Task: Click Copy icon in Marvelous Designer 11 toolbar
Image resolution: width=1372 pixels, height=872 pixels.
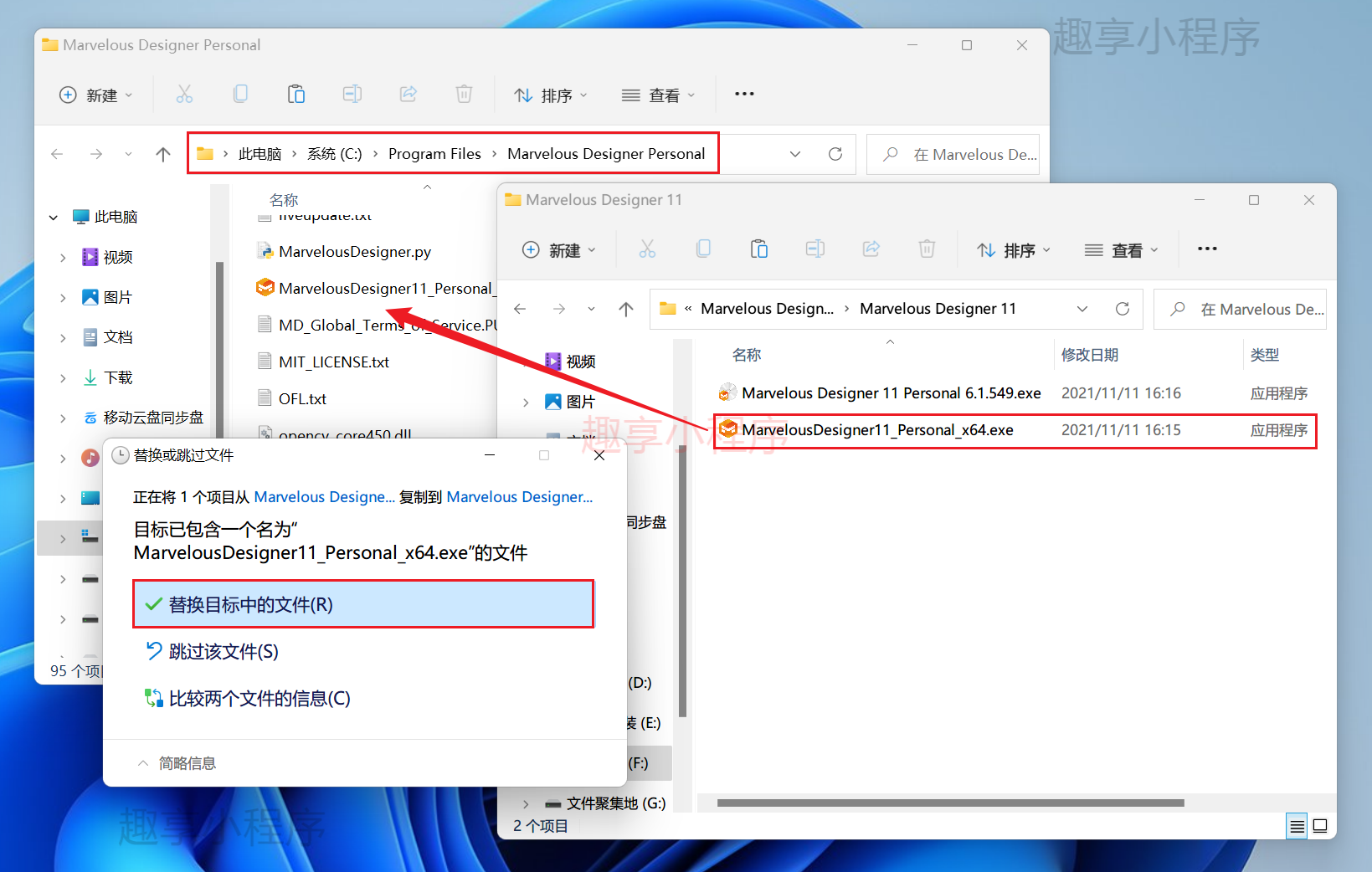Action: point(703,249)
